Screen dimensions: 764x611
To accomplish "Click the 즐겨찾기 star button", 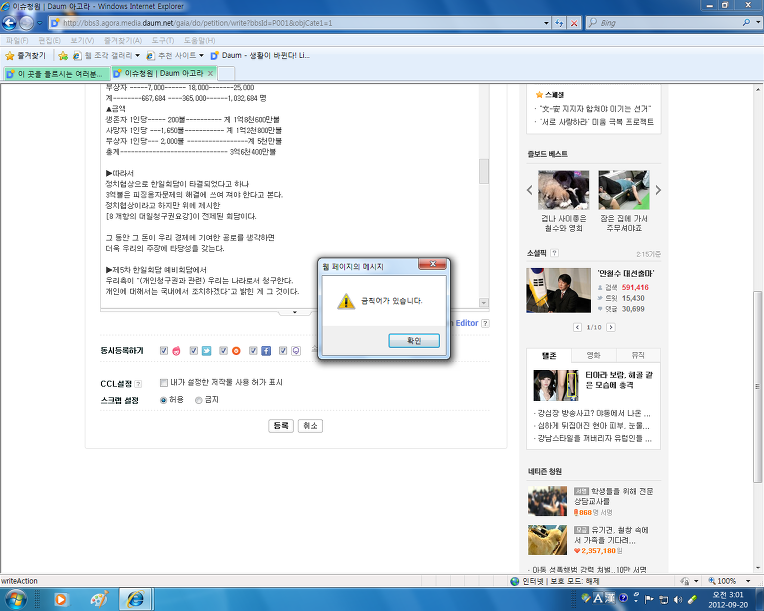I will pos(25,56).
